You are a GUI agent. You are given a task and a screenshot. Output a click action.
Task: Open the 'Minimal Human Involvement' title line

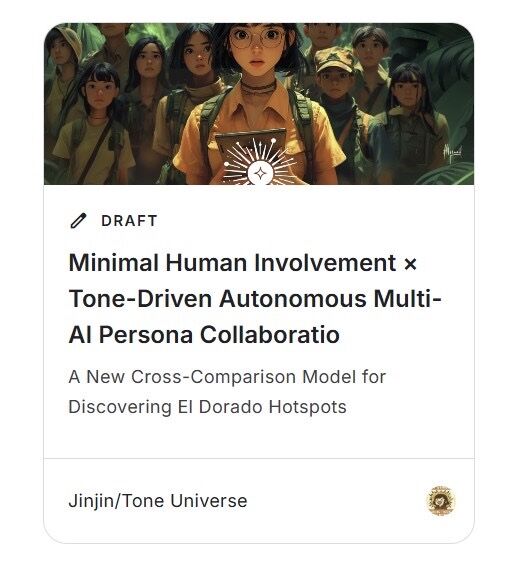point(232,263)
